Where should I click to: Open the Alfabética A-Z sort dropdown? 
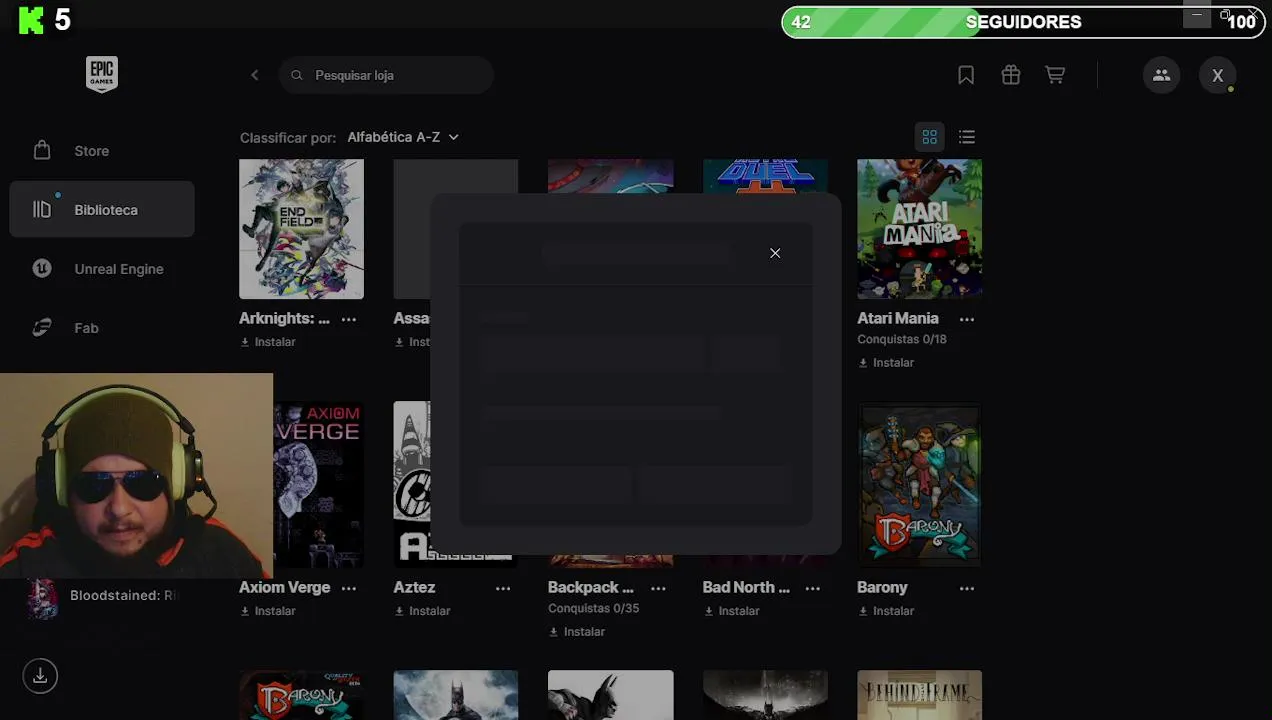pos(403,137)
